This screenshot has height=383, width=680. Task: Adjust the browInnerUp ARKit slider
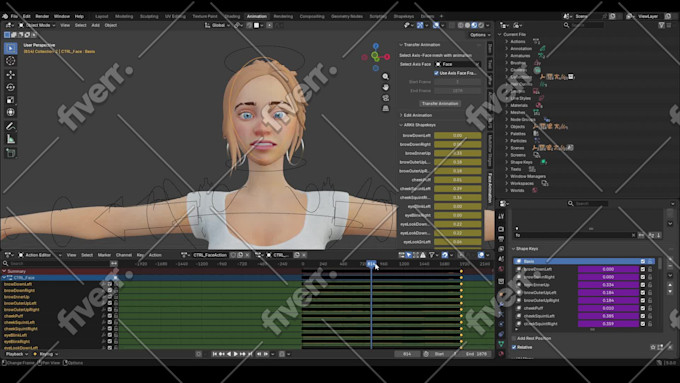(x=458, y=153)
